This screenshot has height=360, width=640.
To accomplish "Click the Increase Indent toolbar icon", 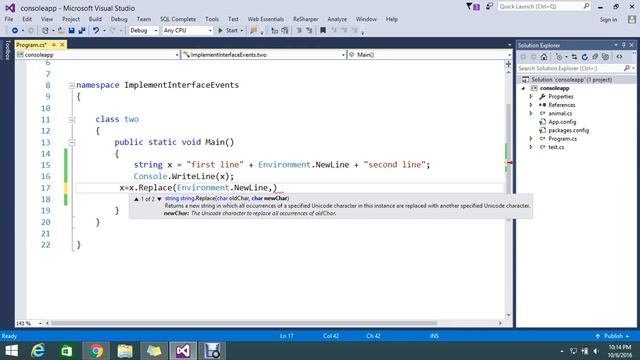I will click(309, 31).
